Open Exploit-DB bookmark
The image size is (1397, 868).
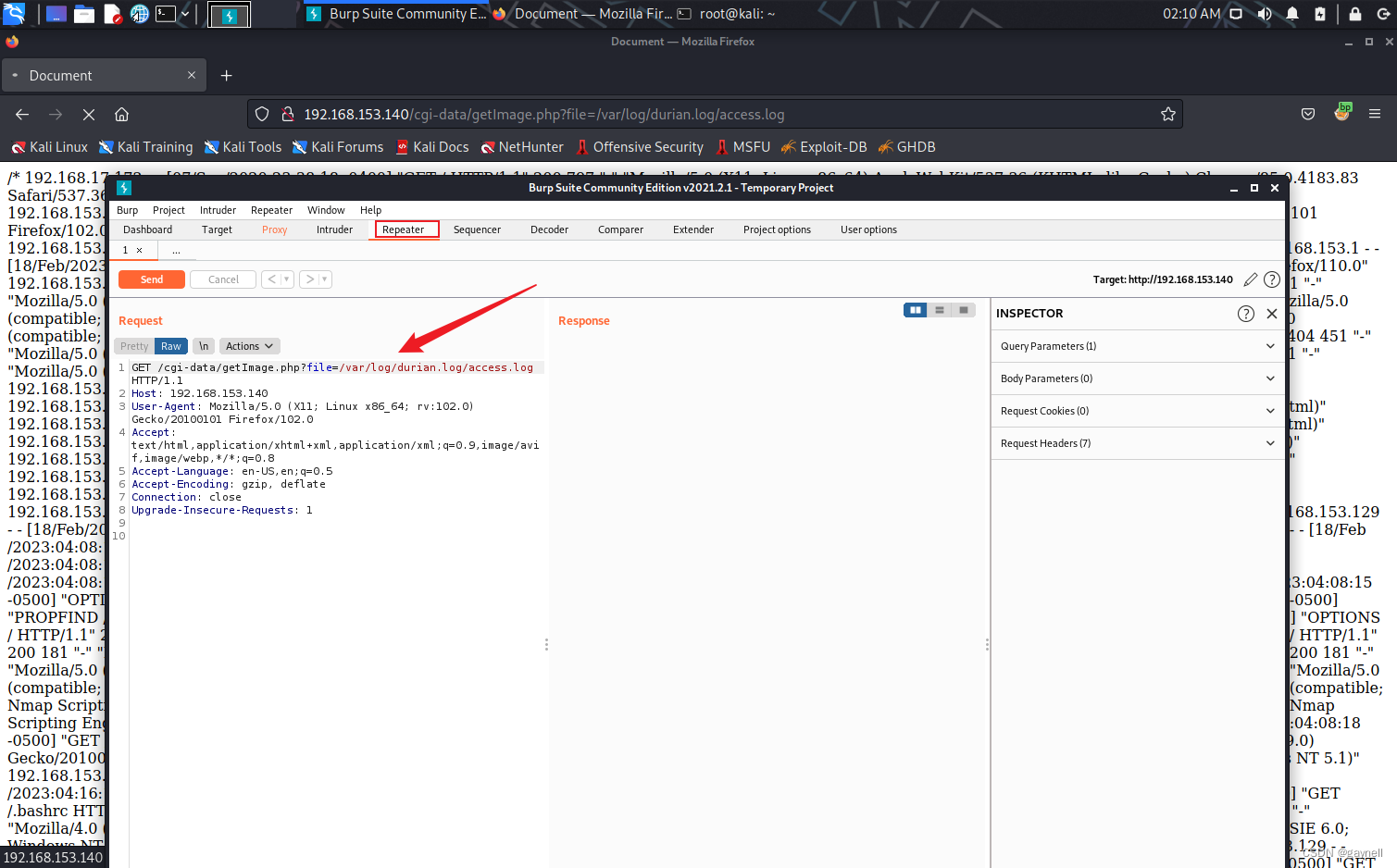click(824, 147)
